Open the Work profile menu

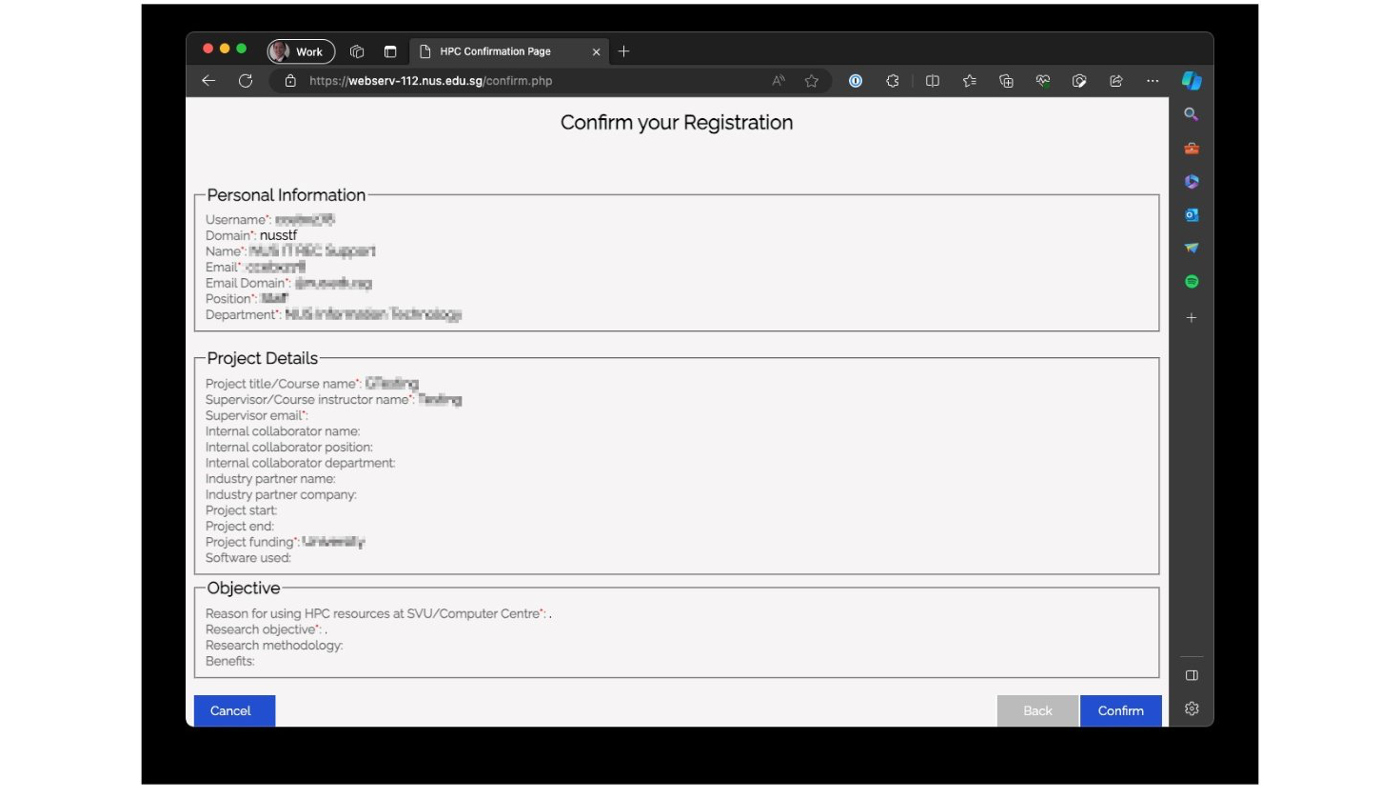click(x=300, y=51)
